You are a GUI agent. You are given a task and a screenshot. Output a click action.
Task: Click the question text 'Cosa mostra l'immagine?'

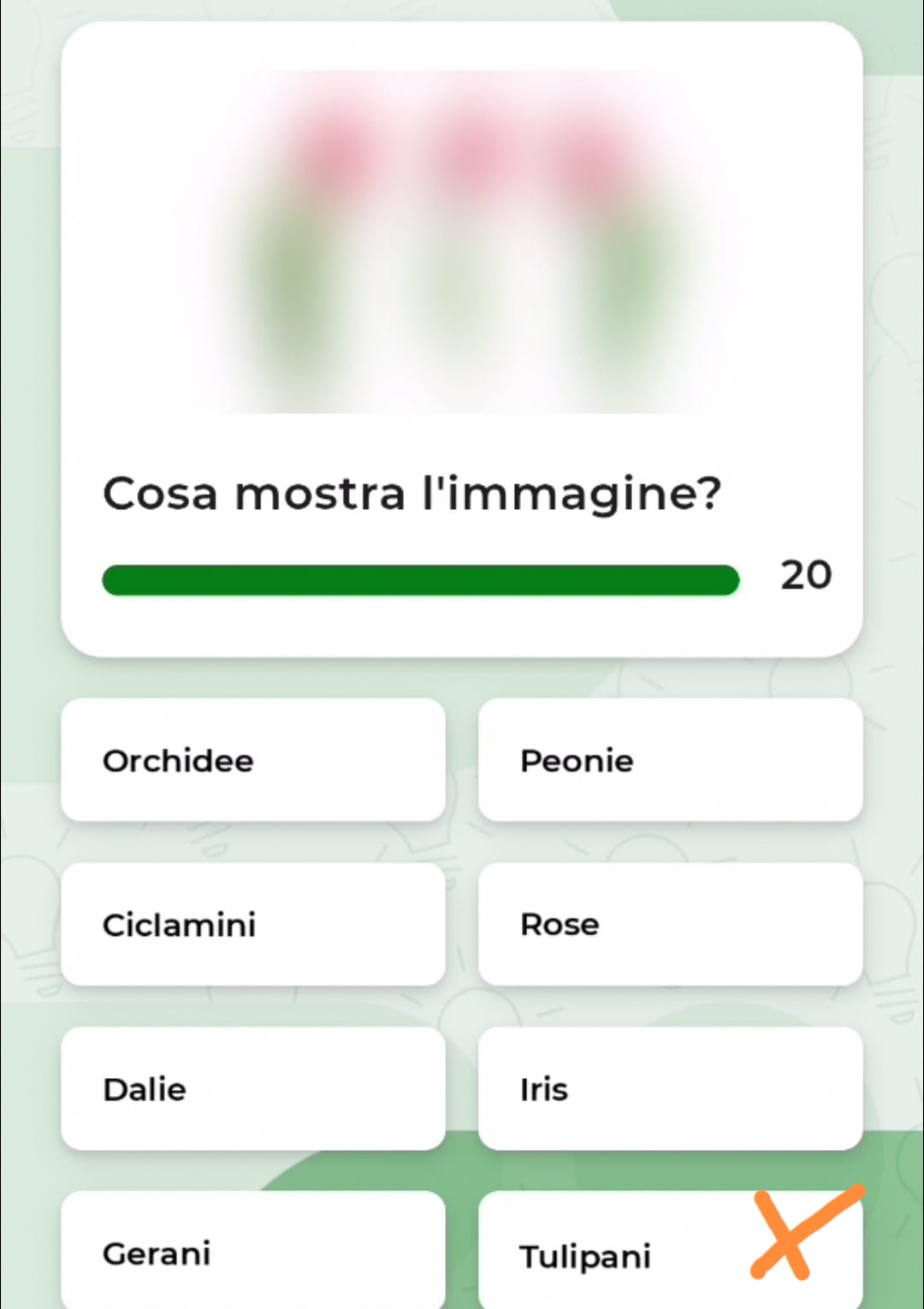[412, 495]
